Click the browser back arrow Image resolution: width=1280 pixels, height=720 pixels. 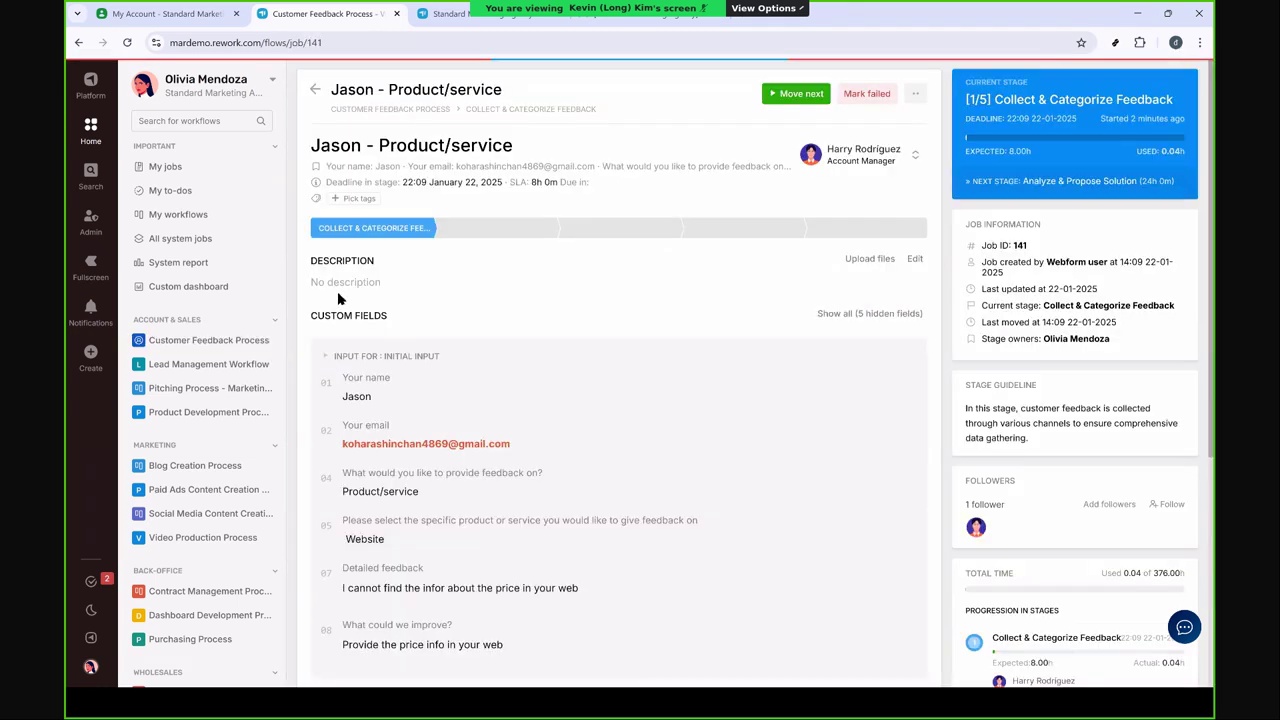click(79, 43)
